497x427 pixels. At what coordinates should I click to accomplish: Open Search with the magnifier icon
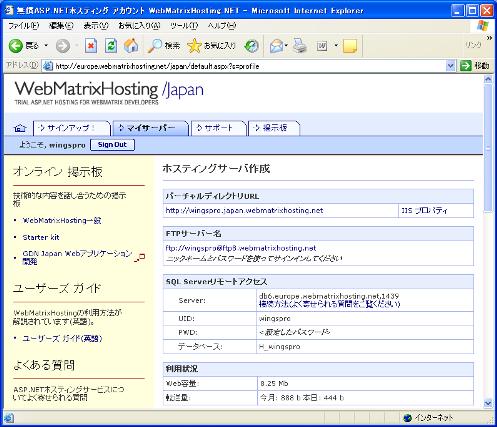click(163, 46)
